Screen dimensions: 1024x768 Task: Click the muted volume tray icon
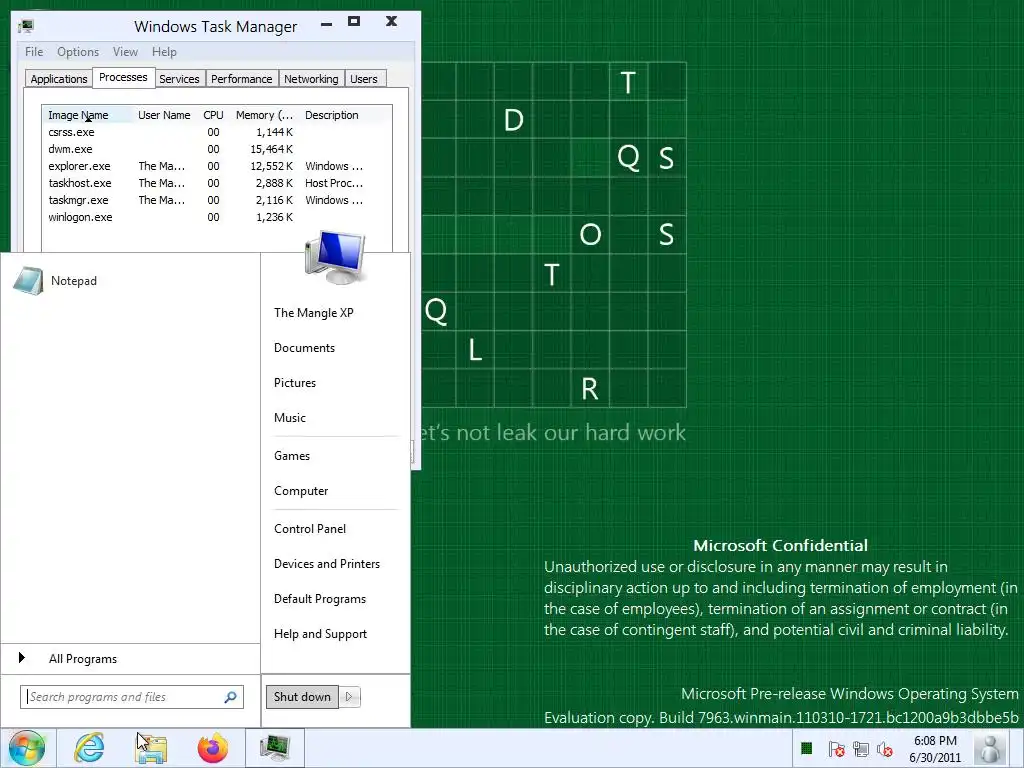click(x=885, y=749)
